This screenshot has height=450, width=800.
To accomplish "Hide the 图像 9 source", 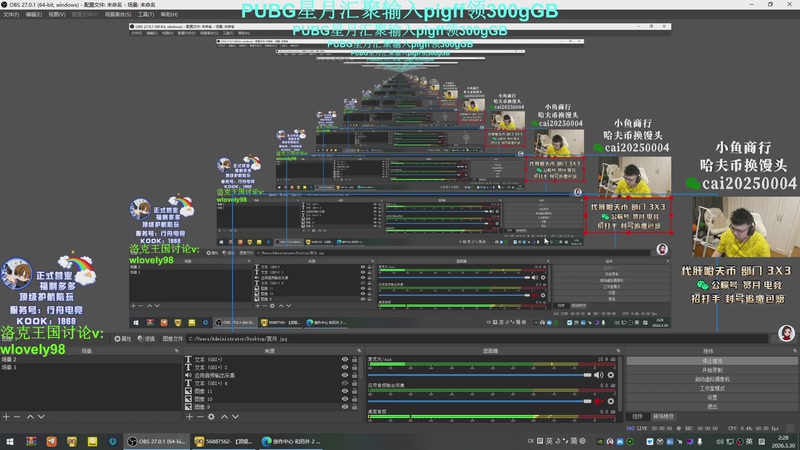I will [x=345, y=407].
